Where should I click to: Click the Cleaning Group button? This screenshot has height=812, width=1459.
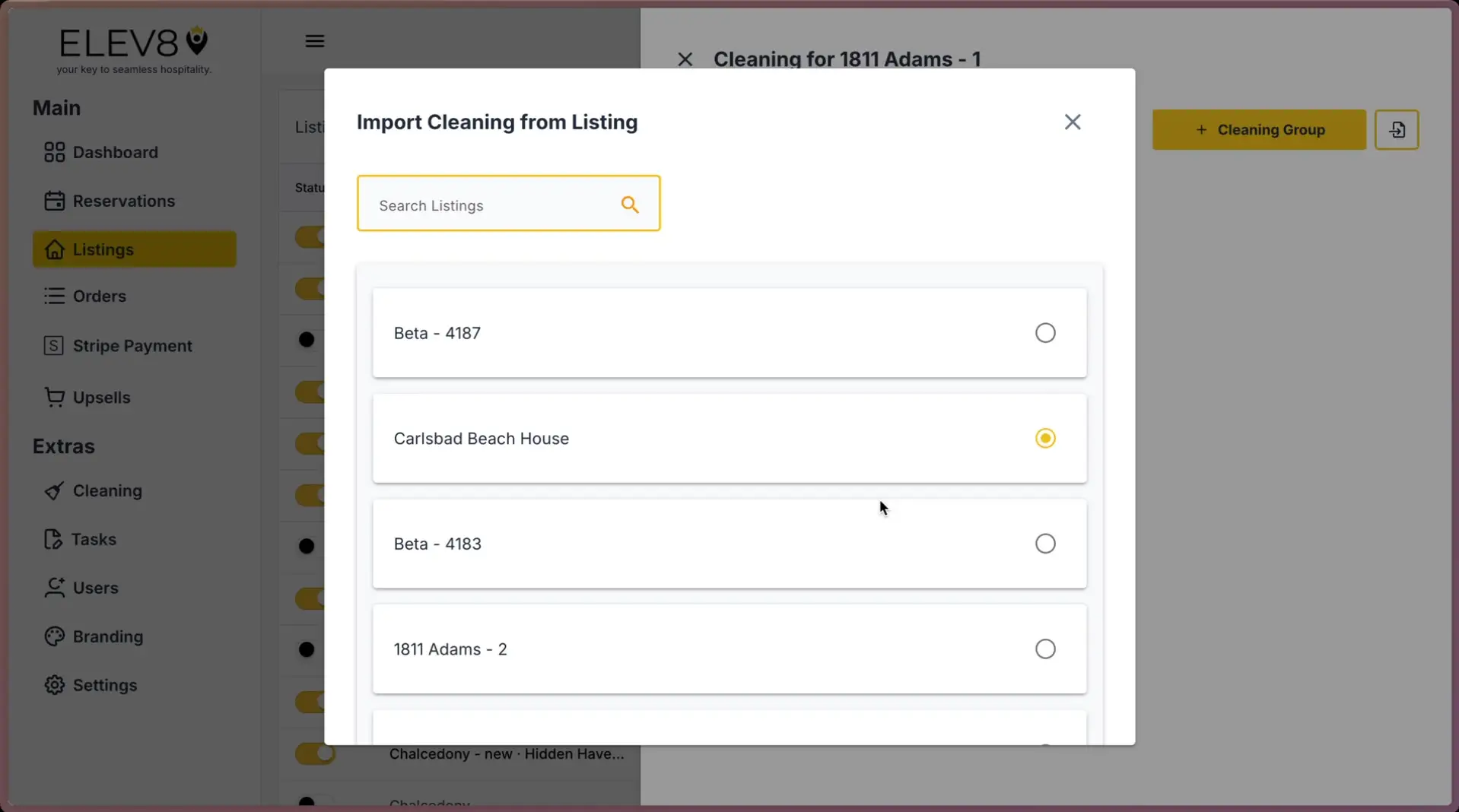pyautogui.click(x=1258, y=129)
